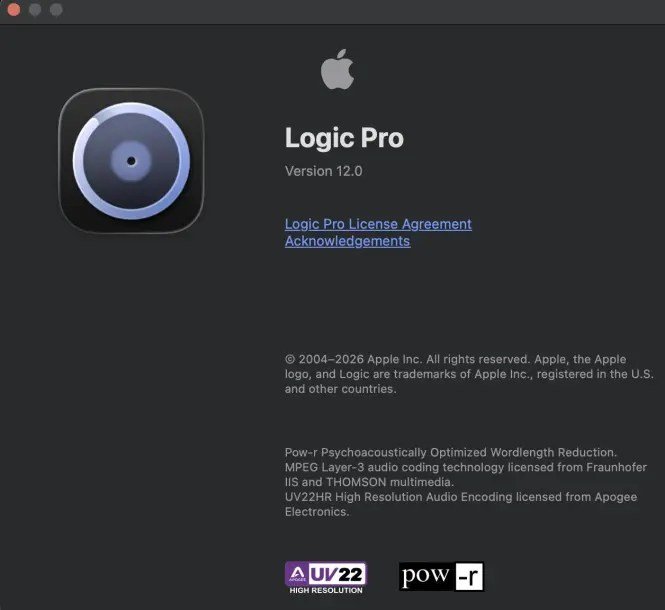Screen dimensions: 665x610
Task: Click the grey Apple logo
Action: (x=337, y=69)
